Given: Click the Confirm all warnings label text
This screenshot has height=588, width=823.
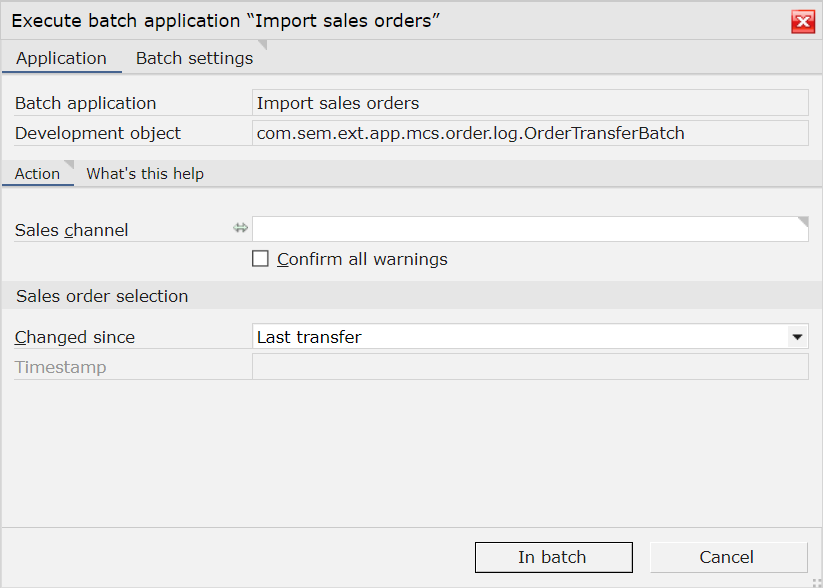Looking at the screenshot, I should [x=362, y=259].
